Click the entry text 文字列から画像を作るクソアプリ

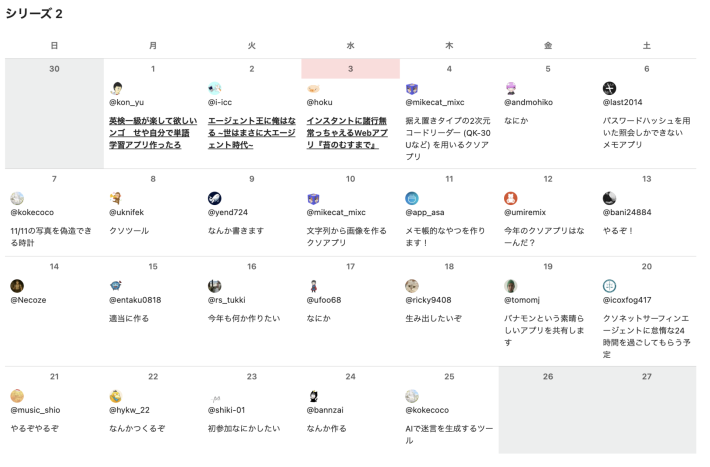point(346,237)
